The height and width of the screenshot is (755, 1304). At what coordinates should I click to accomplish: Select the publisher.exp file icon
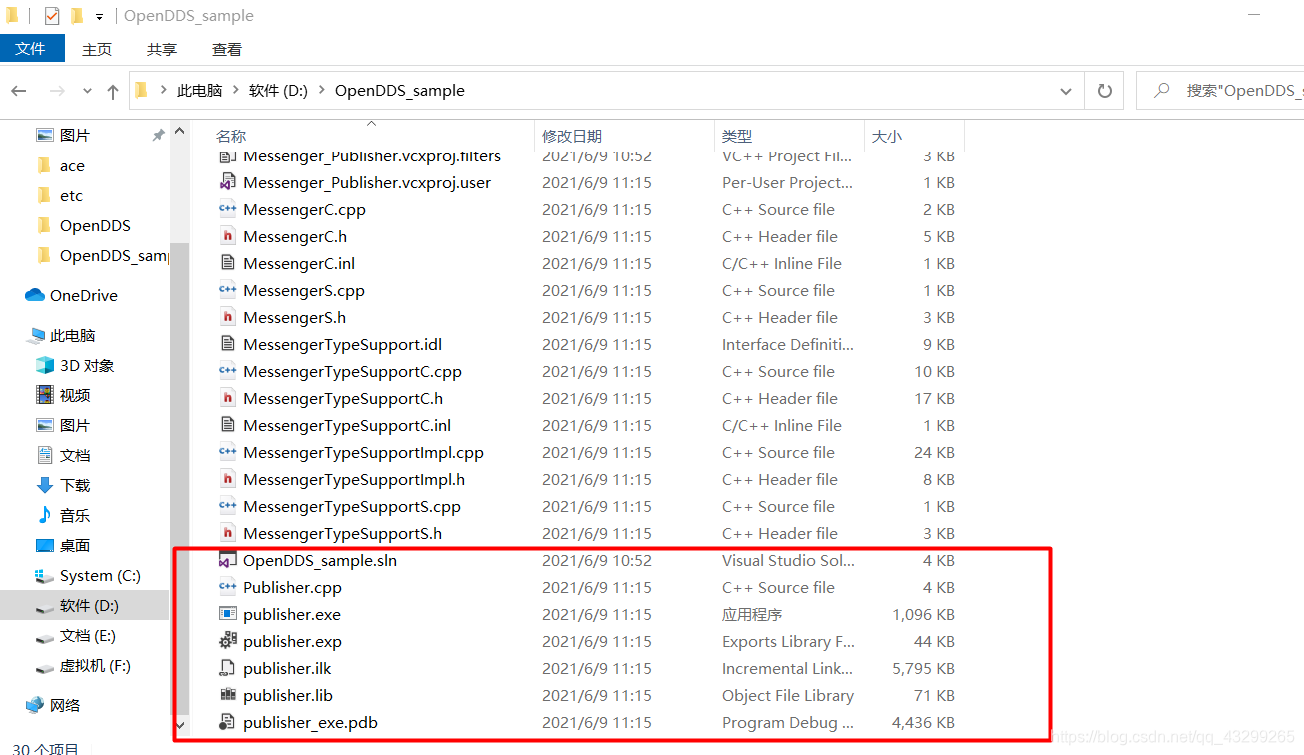[x=227, y=642]
